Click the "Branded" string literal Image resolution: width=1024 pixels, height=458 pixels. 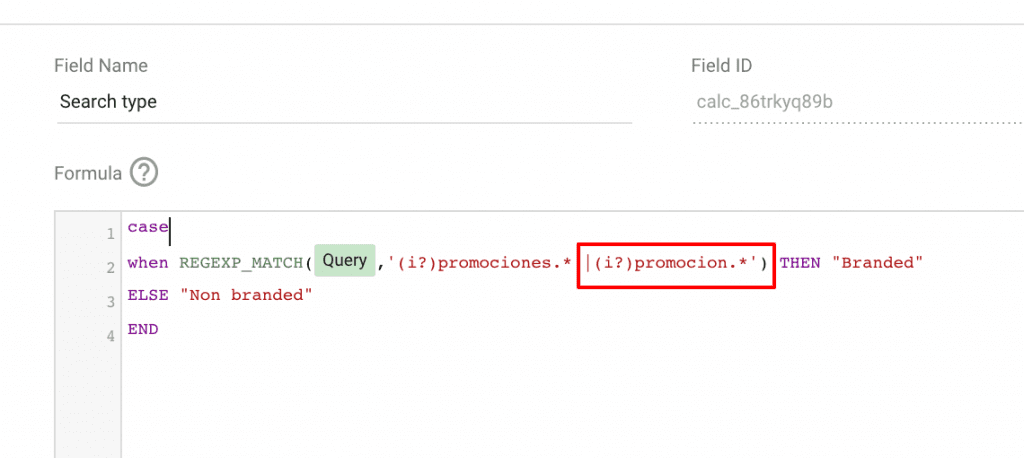click(x=877, y=263)
